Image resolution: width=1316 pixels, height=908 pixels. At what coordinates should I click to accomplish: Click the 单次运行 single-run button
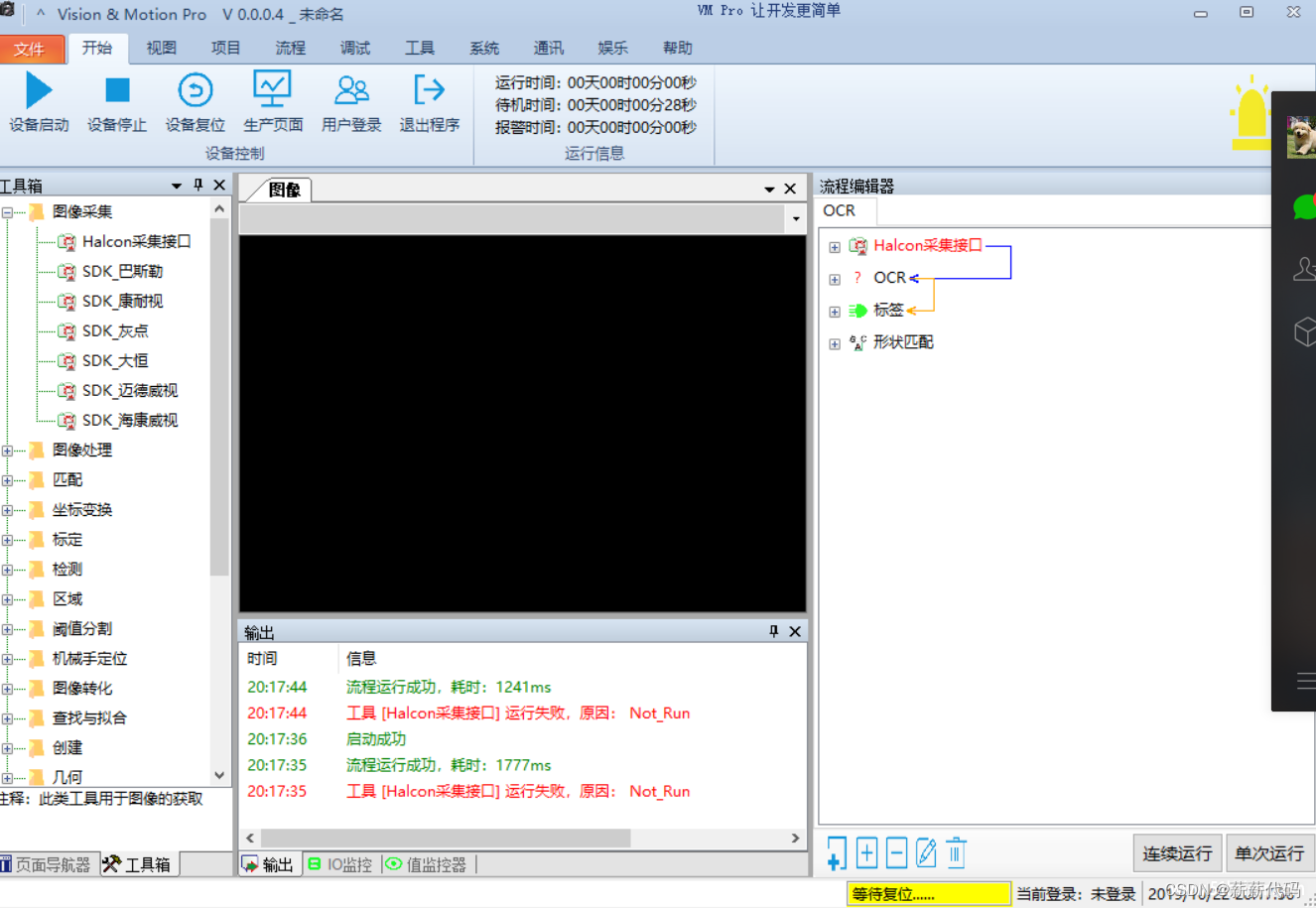(1270, 851)
